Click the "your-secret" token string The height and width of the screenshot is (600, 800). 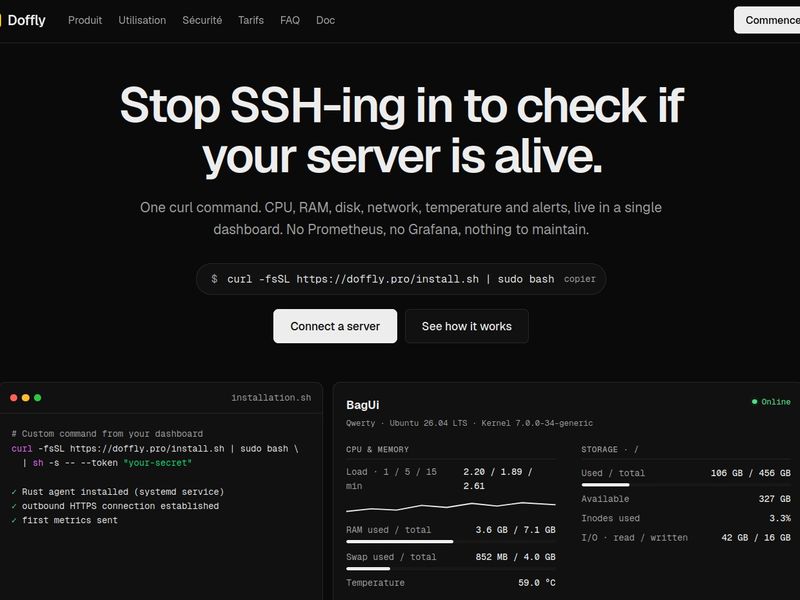tap(158, 463)
